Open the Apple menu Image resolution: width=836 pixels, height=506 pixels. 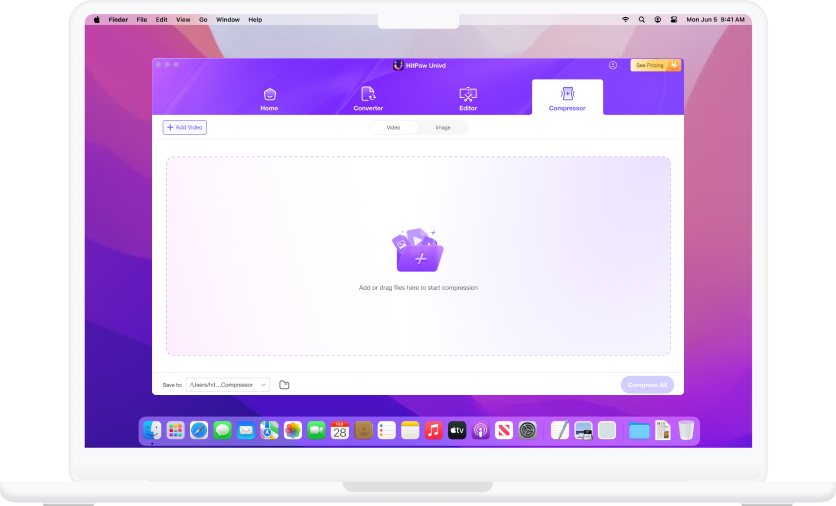coord(97,20)
